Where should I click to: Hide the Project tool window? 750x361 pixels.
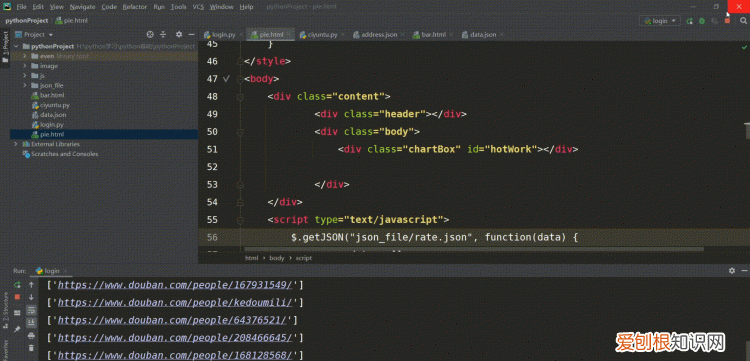(x=191, y=34)
